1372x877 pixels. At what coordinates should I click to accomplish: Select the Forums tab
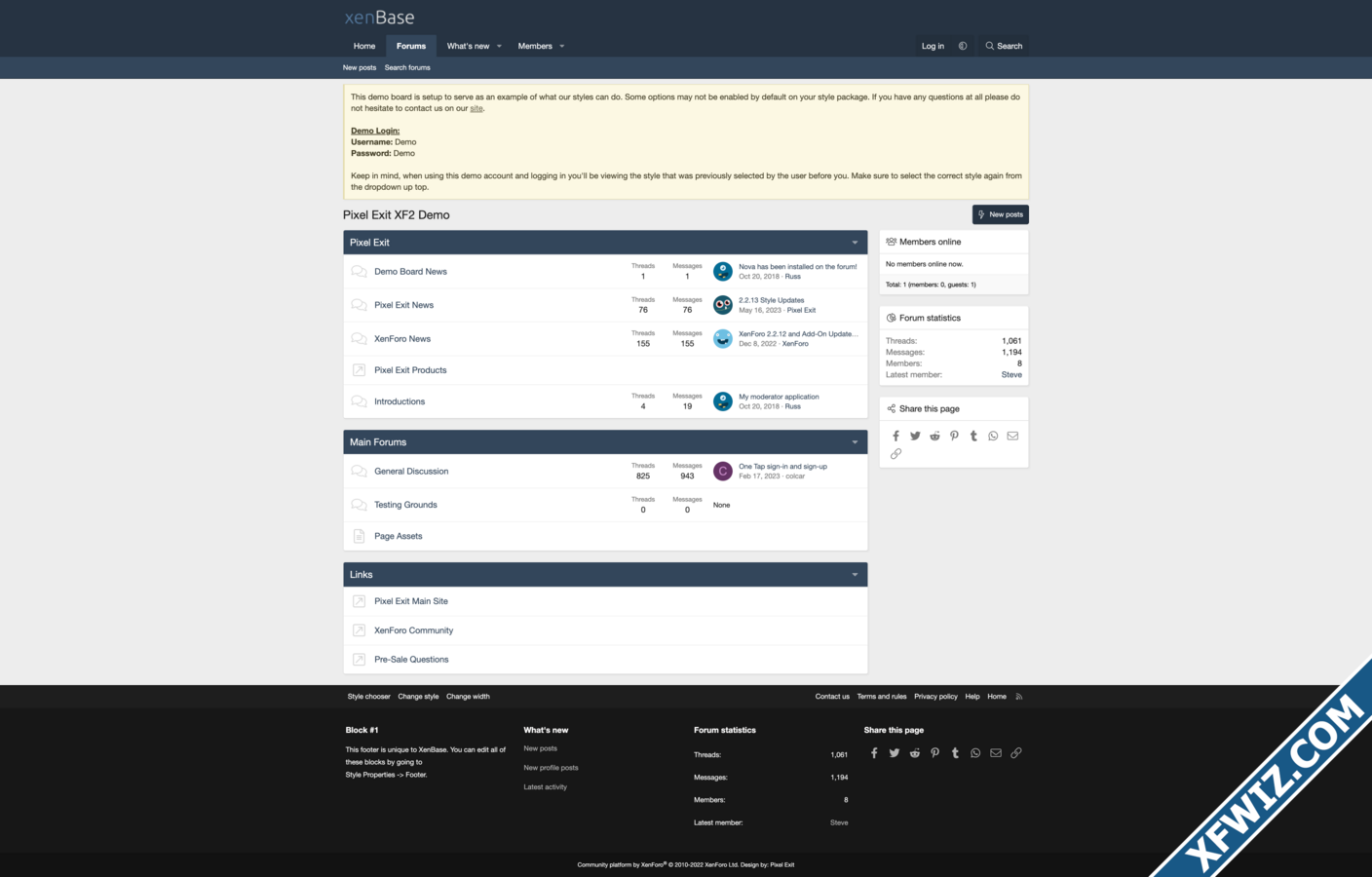point(411,46)
